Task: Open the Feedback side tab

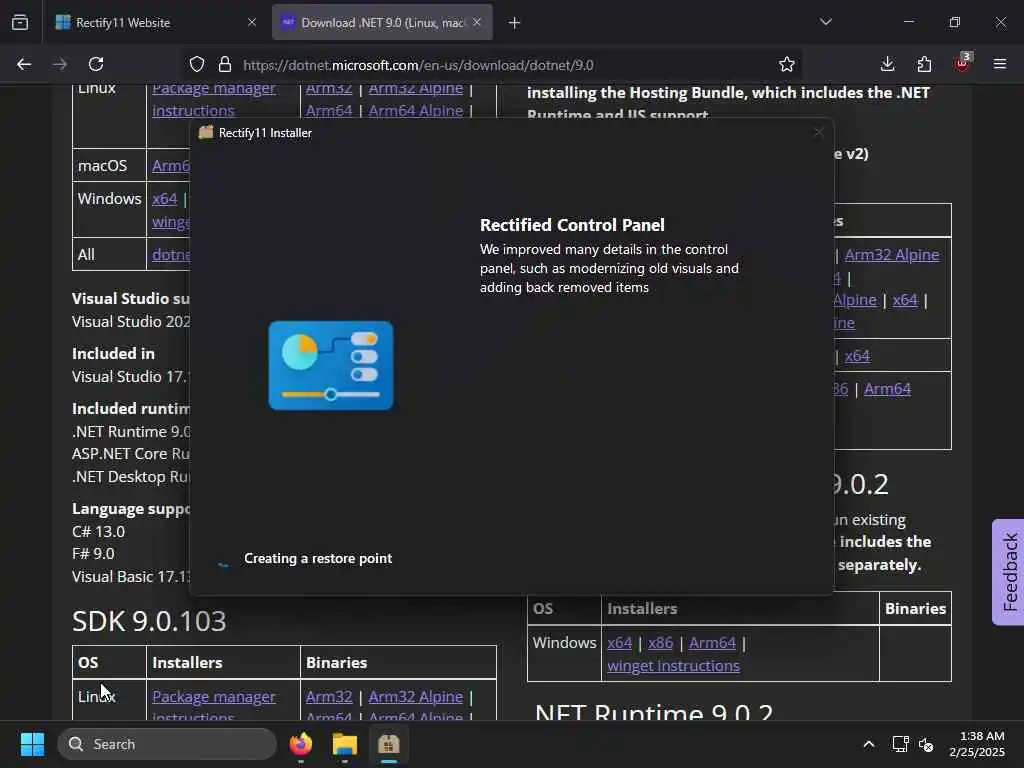Action: pyautogui.click(x=1008, y=572)
